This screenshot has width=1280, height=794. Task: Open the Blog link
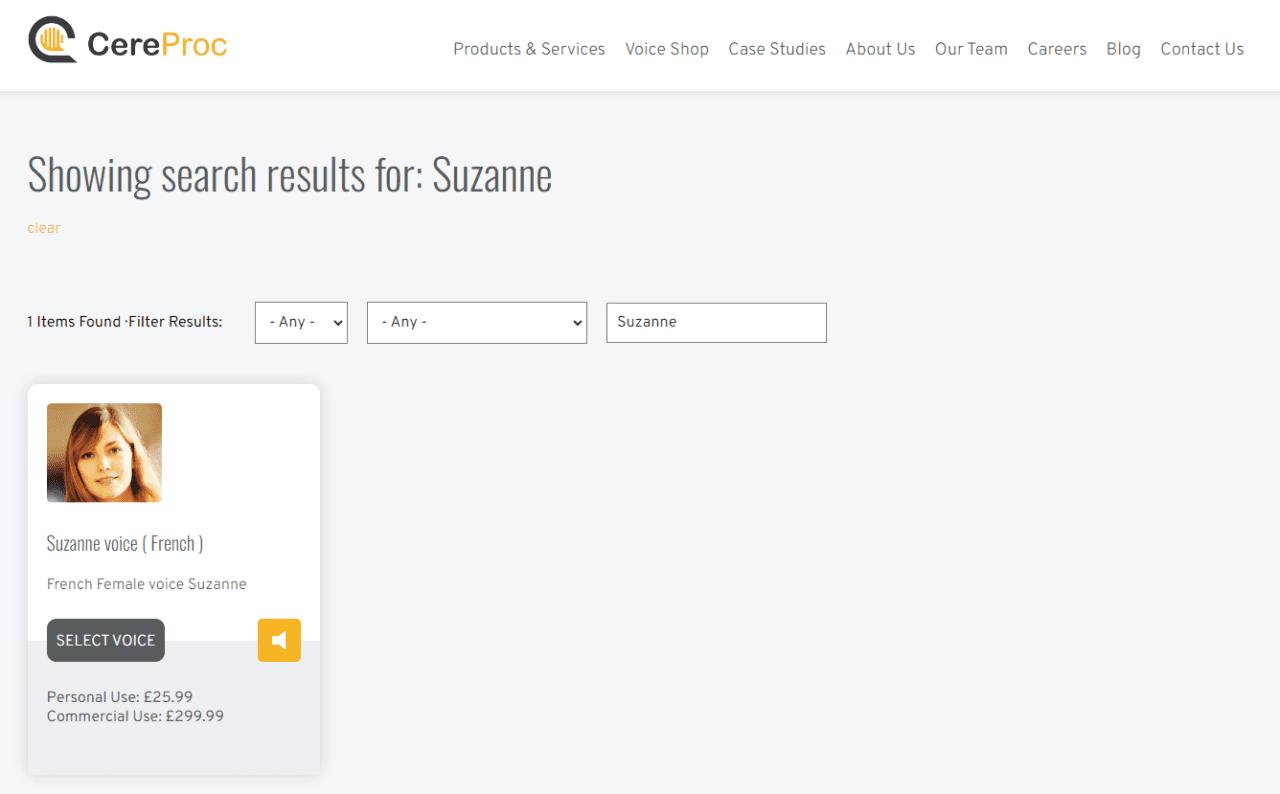click(1123, 49)
